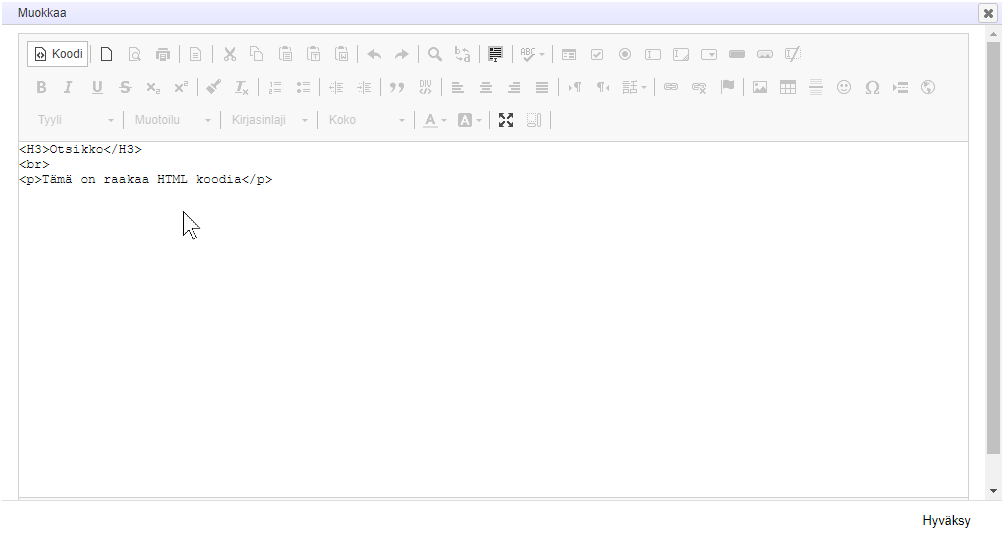The height and width of the screenshot is (547, 1004).
Task: Click the Find magnifier icon
Action: point(435,54)
